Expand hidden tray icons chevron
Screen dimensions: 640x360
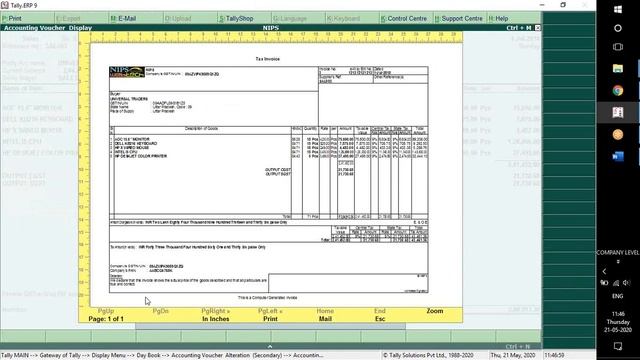tap(604, 271)
